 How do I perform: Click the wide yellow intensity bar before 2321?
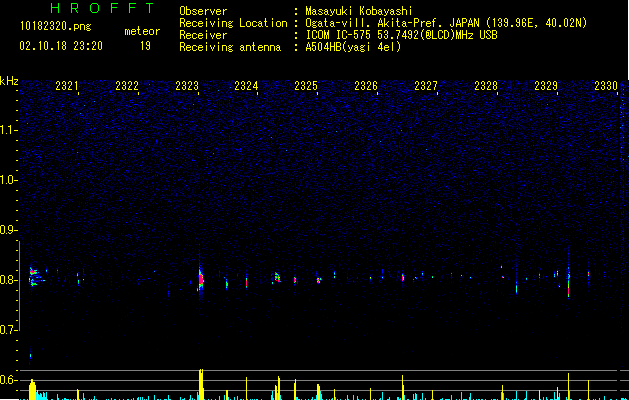point(32,390)
